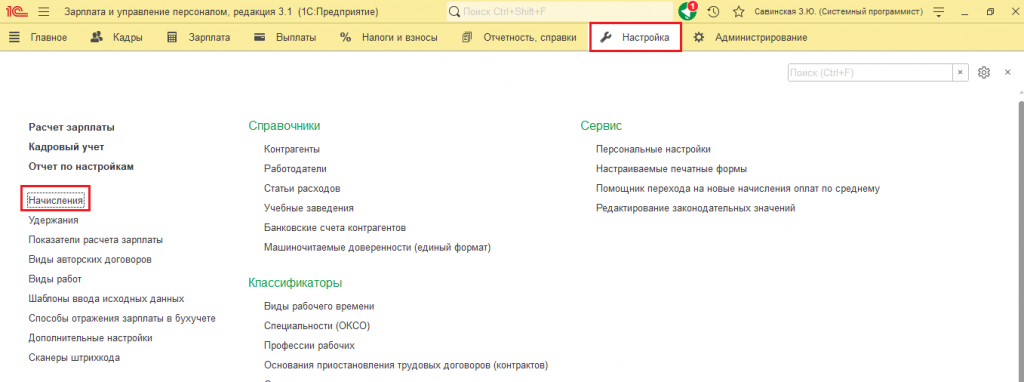
Task: Open Машиночитаемые доверенности (единый формат)
Action: pyautogui.click(x=377, y=247)
